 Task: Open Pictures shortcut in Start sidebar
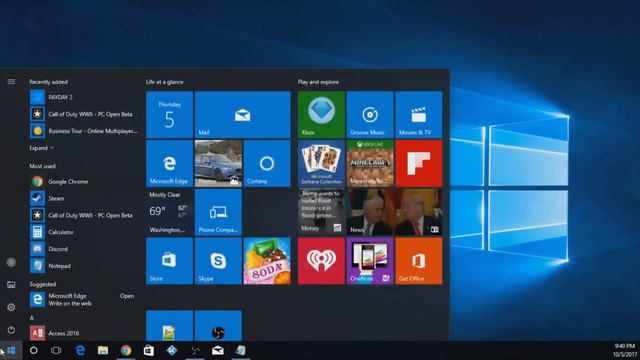11,285
